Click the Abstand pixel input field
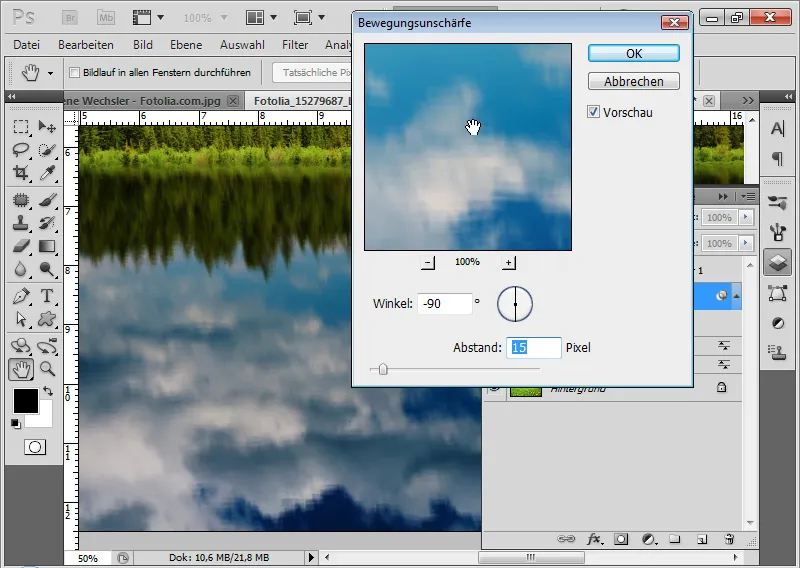800x568 pixels. pos(534,348)
